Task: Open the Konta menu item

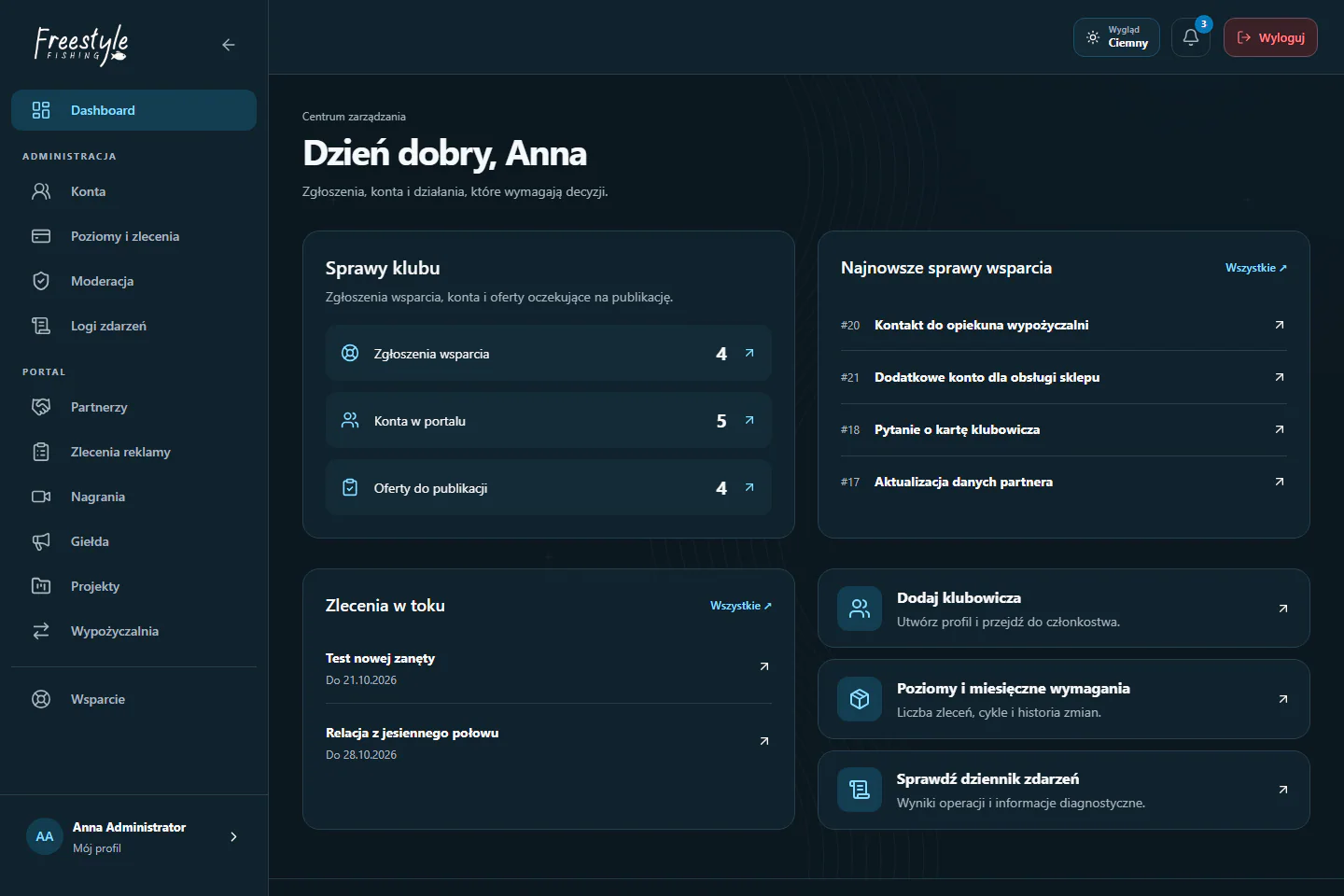Action: tap(133, 191)
